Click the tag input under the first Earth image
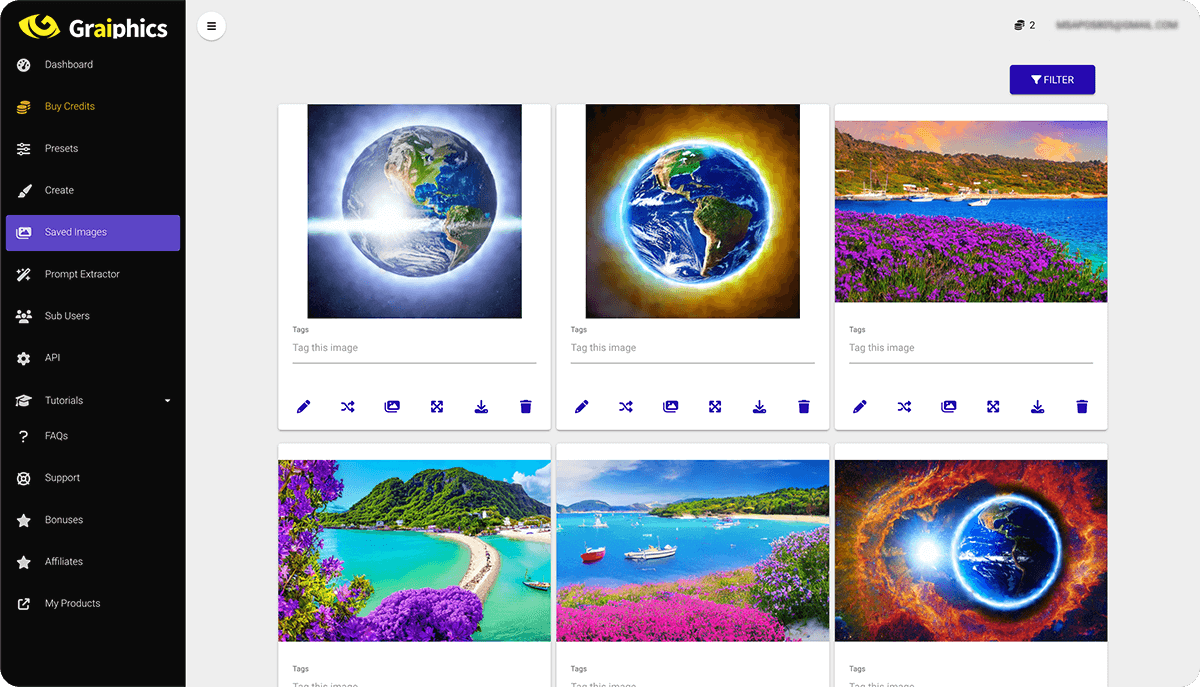The image size is (1200, 687). (413, 347)
